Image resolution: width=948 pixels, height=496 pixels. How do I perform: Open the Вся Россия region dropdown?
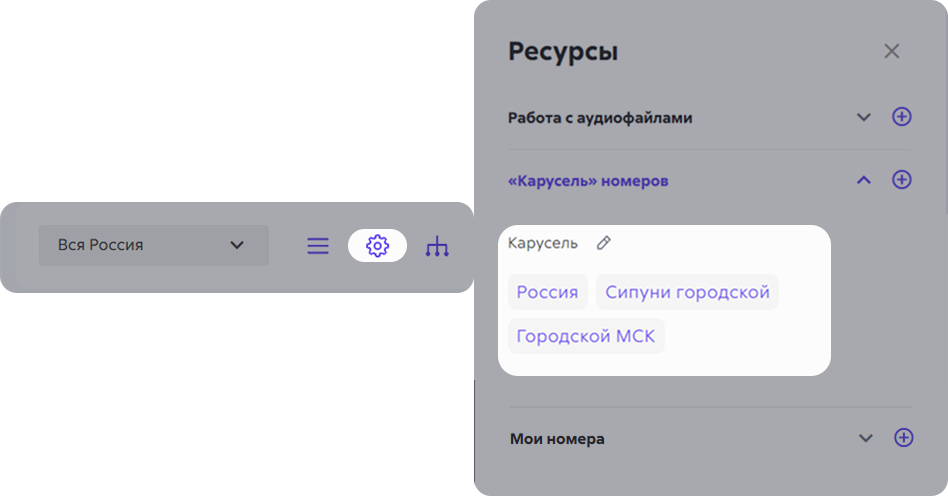tap(154, 246)
